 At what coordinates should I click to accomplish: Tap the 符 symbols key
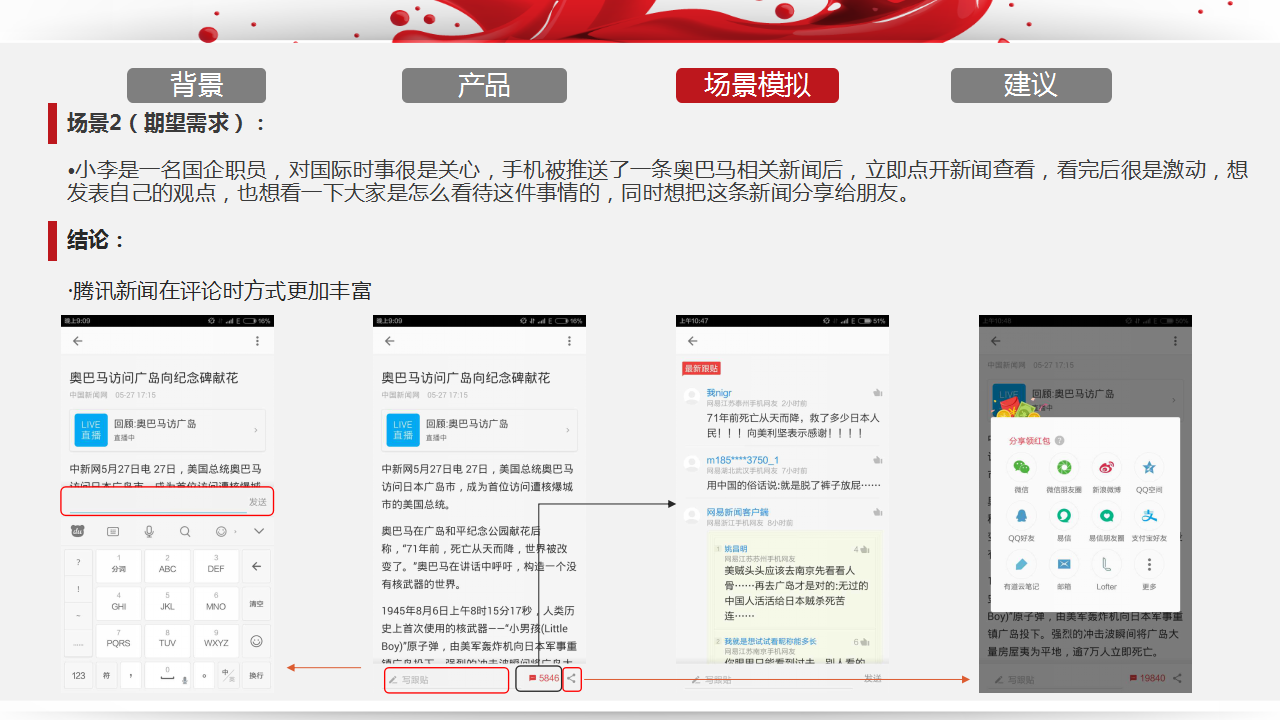106,676
